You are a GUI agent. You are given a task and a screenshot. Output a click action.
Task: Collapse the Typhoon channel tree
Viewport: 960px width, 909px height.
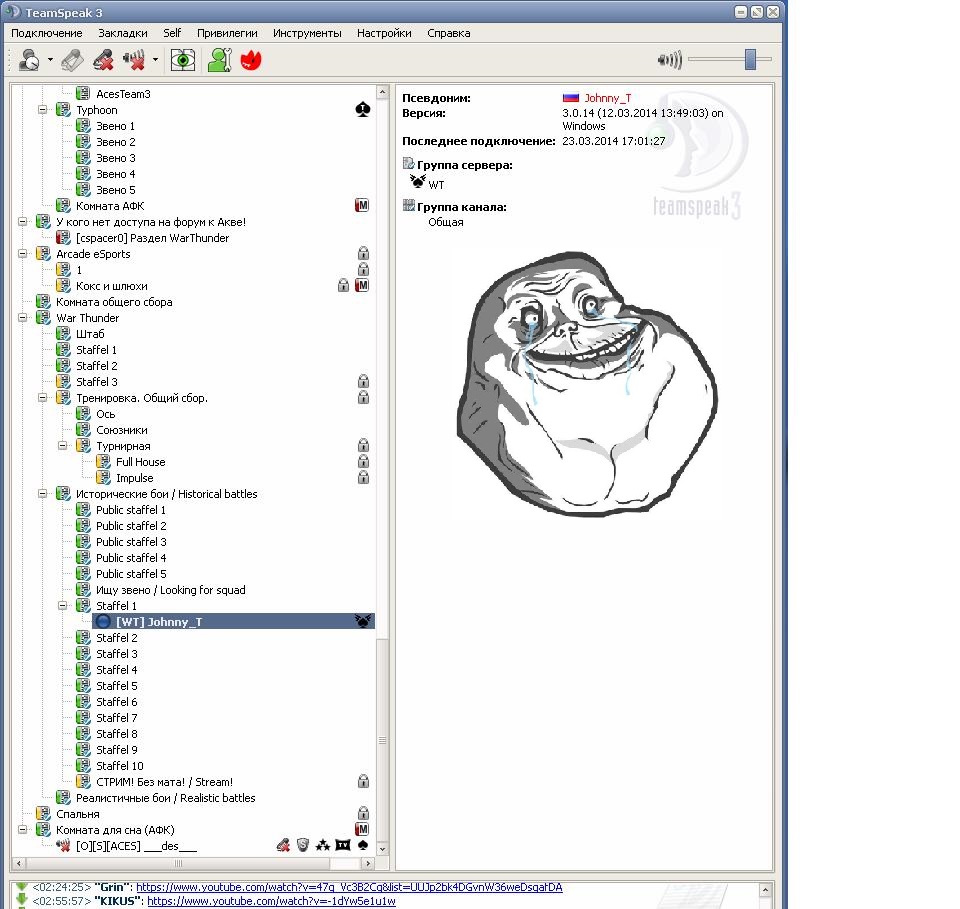point(42,110)
